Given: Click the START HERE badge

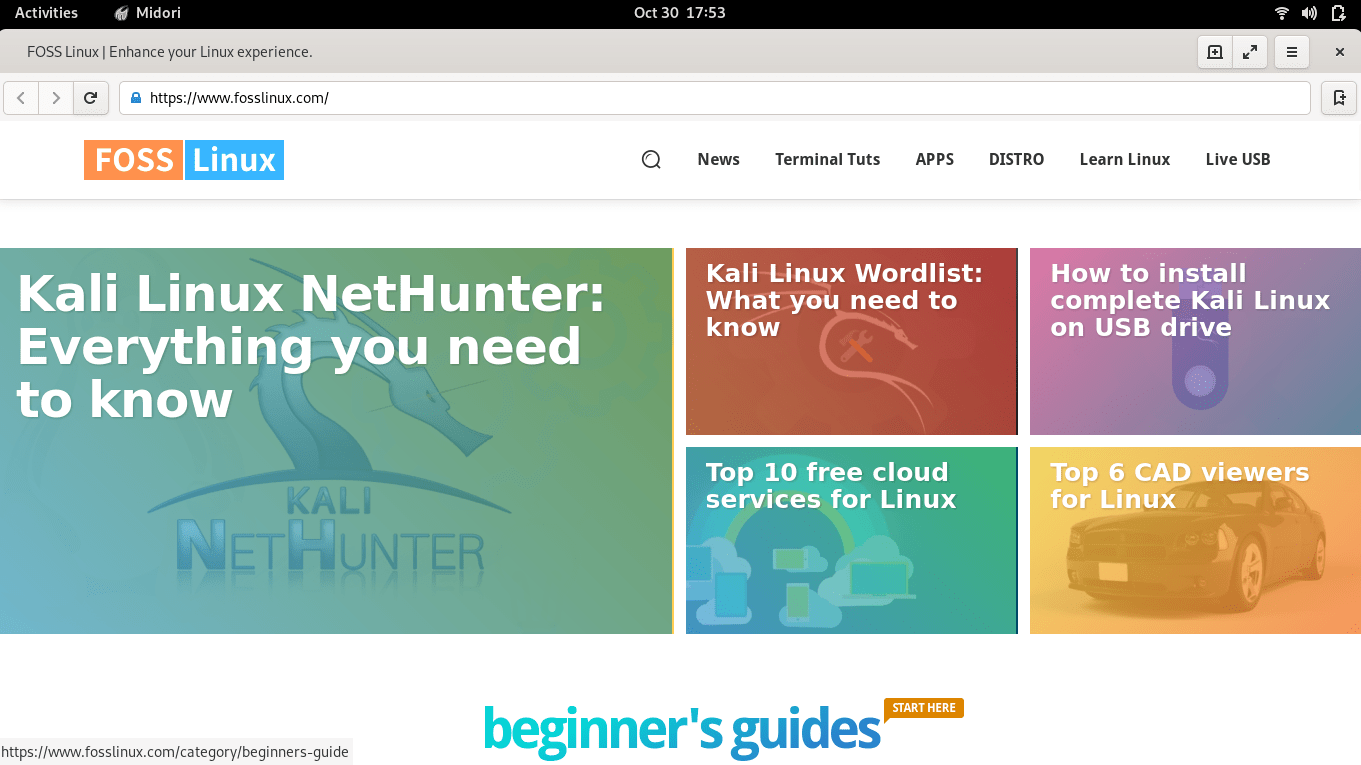Looking at the screenshot, I should [x=924, y=708].
